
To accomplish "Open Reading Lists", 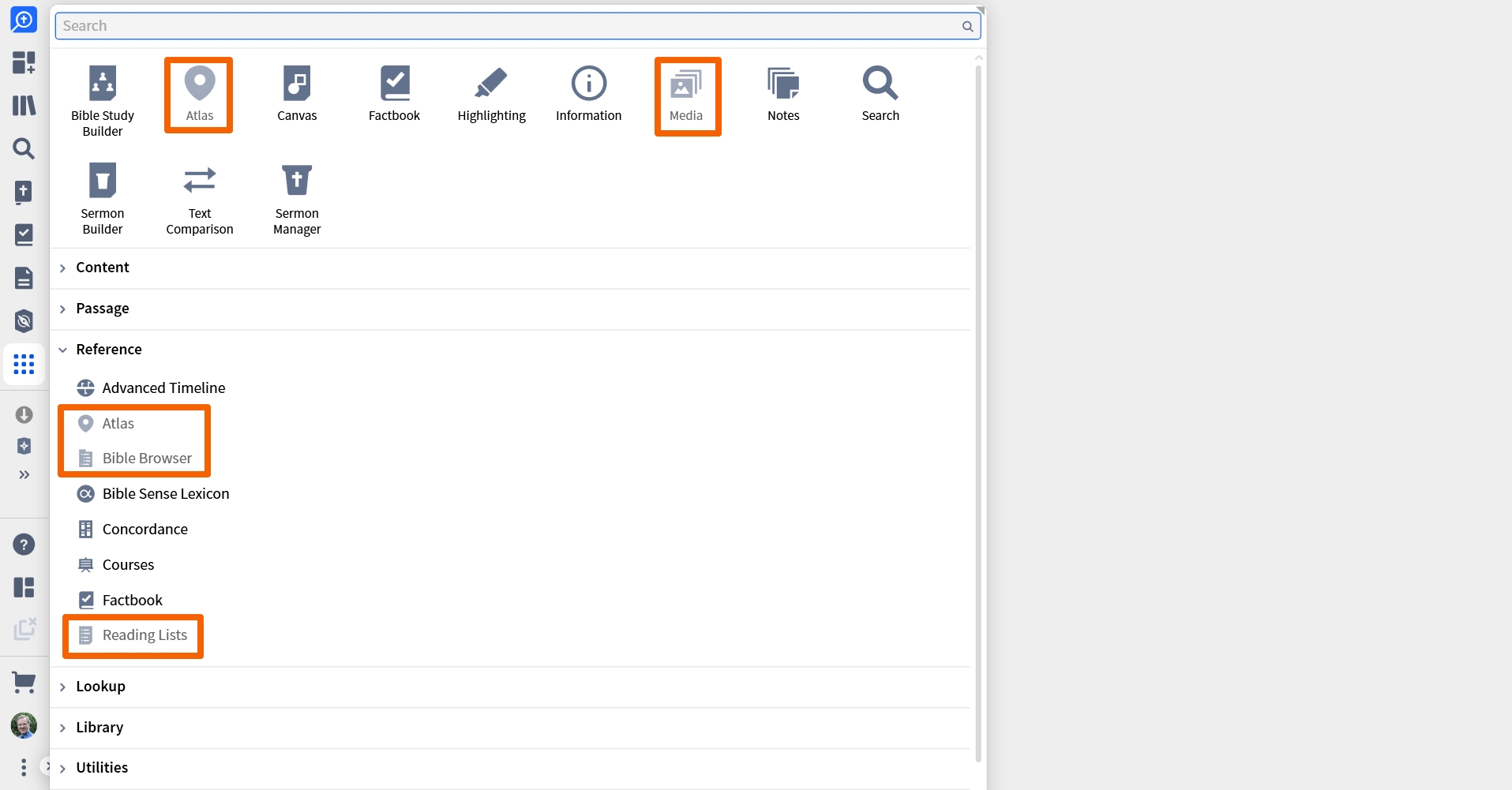I will tap(133, 635).
